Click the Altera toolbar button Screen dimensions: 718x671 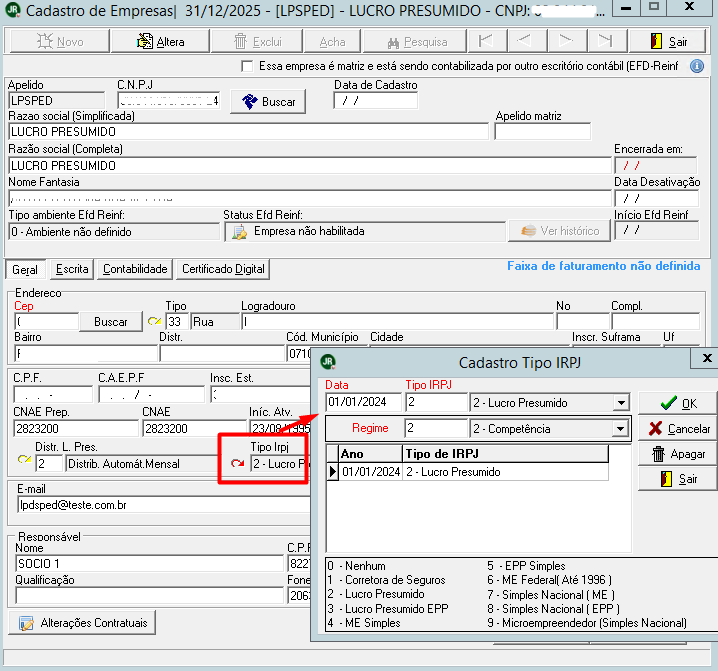(x=160, y=42)
